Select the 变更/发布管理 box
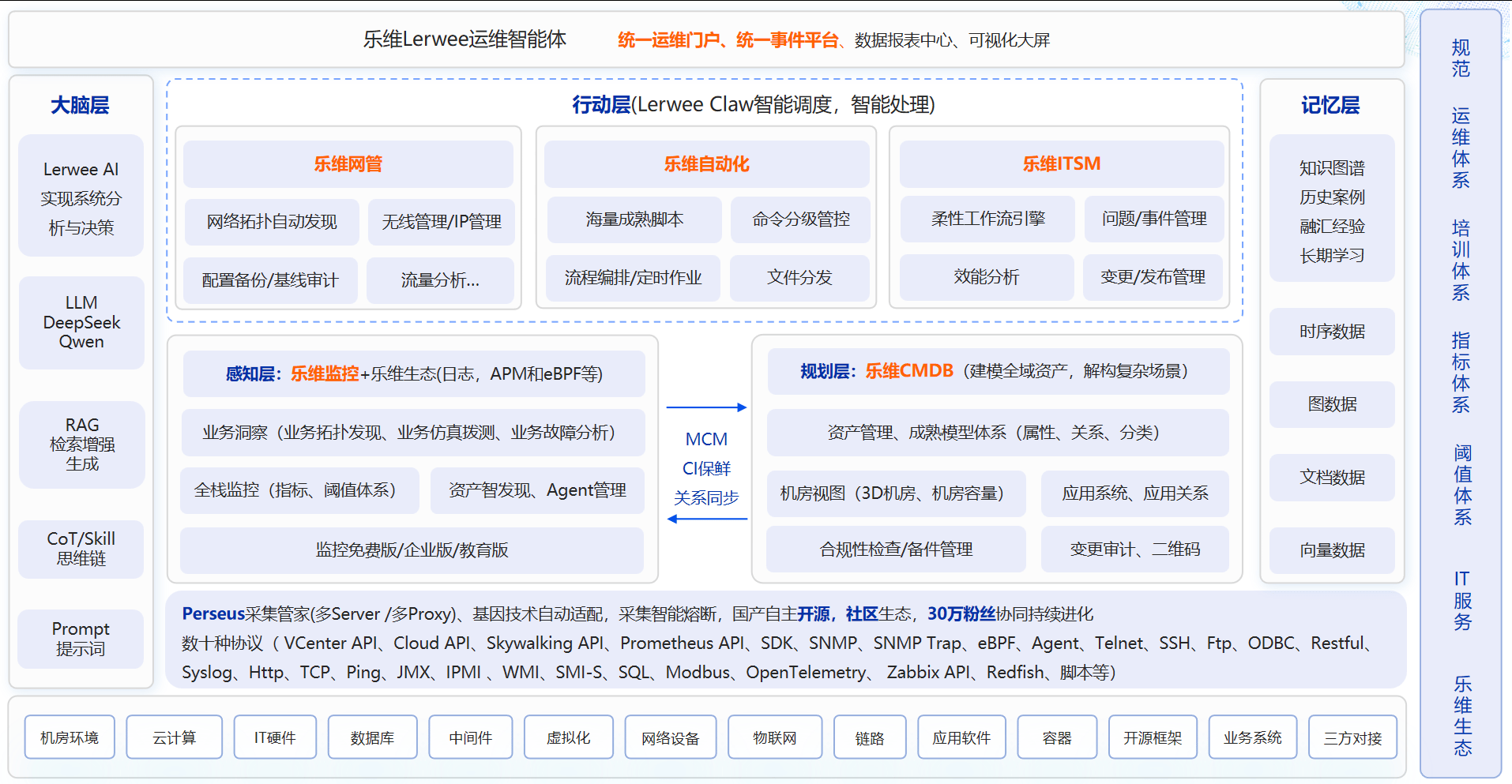This screenshot has height=784, width=1512. [x=1153, y=277]
